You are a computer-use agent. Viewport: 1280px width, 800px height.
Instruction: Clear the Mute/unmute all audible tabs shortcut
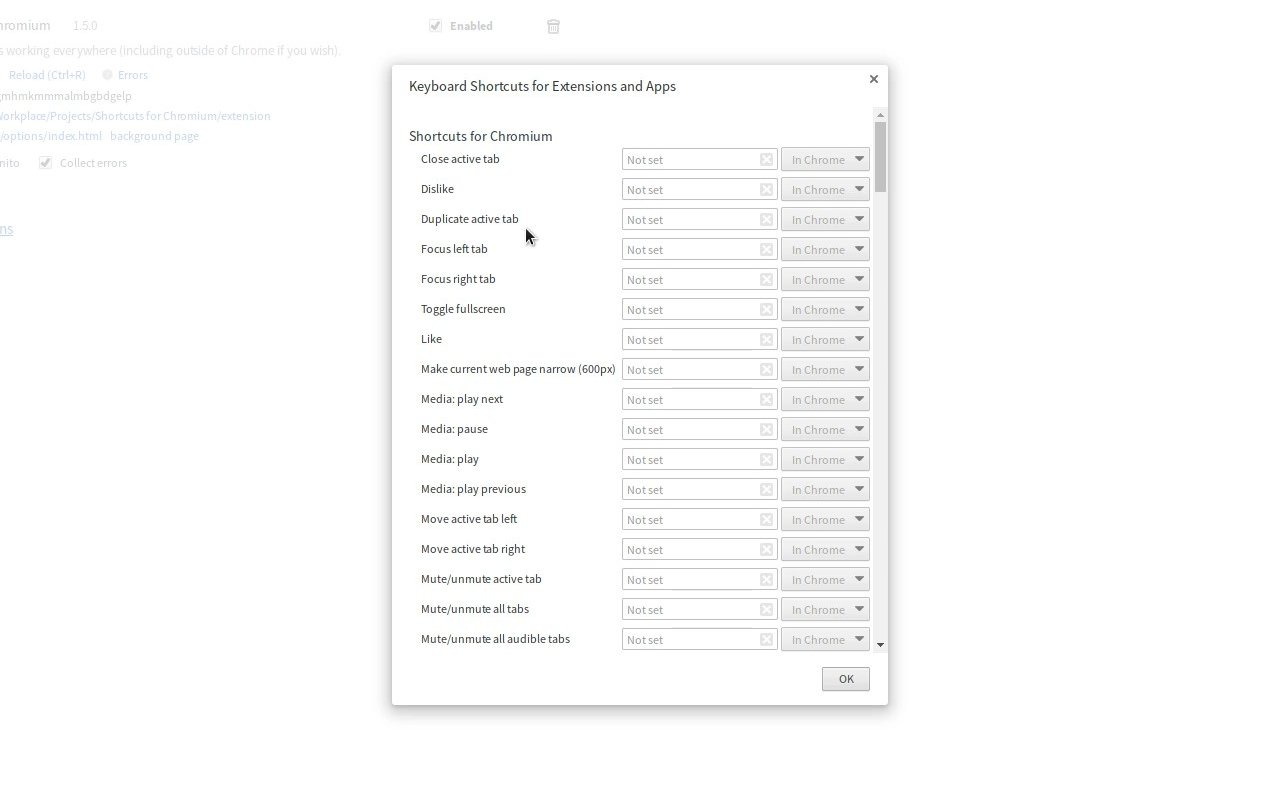pos(766,640)
